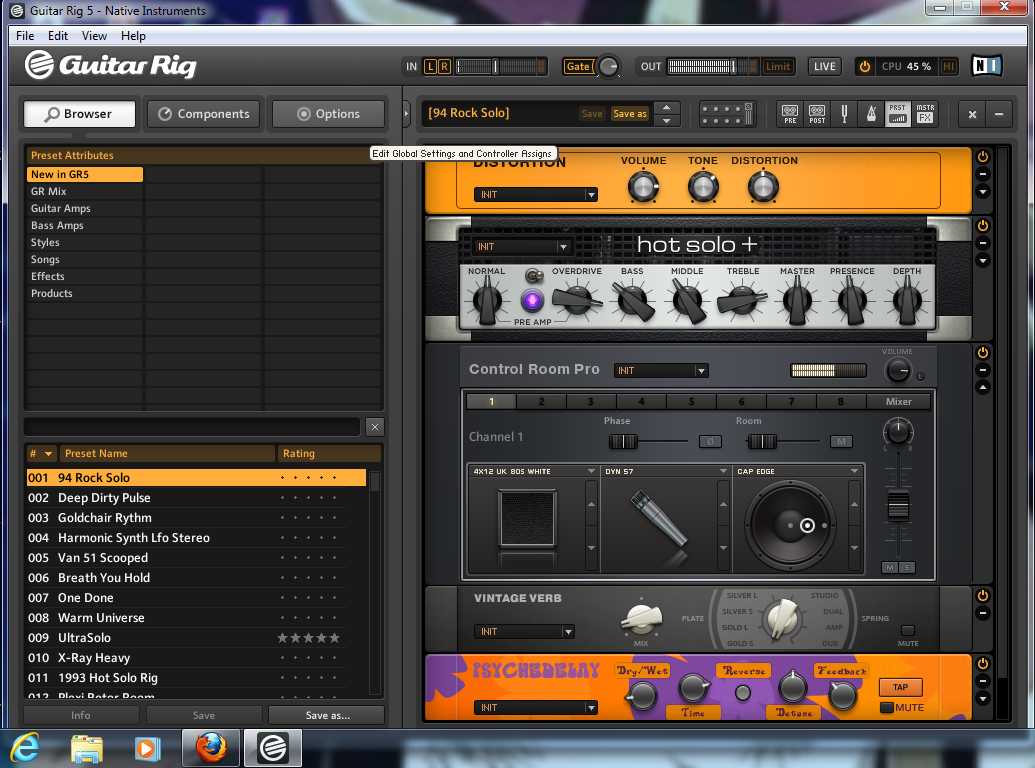1035x768 pixels.
Task: Toggle the Vintage Verb MUTE switch
Action: [908, 631]
